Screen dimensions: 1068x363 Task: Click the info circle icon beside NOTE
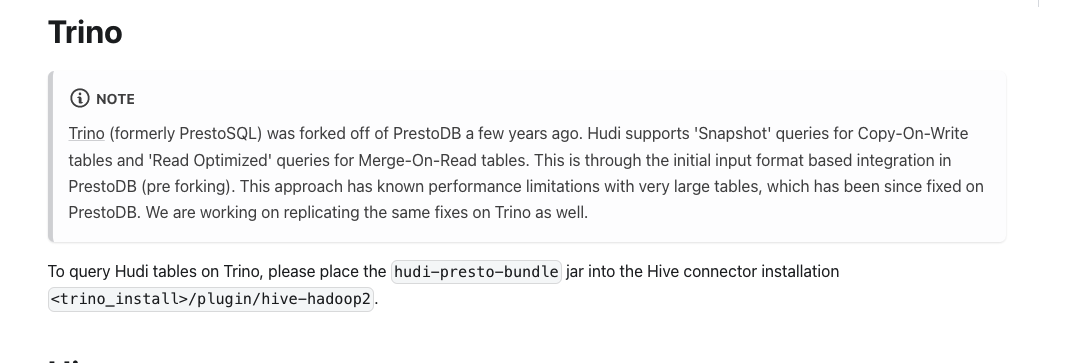80,99
